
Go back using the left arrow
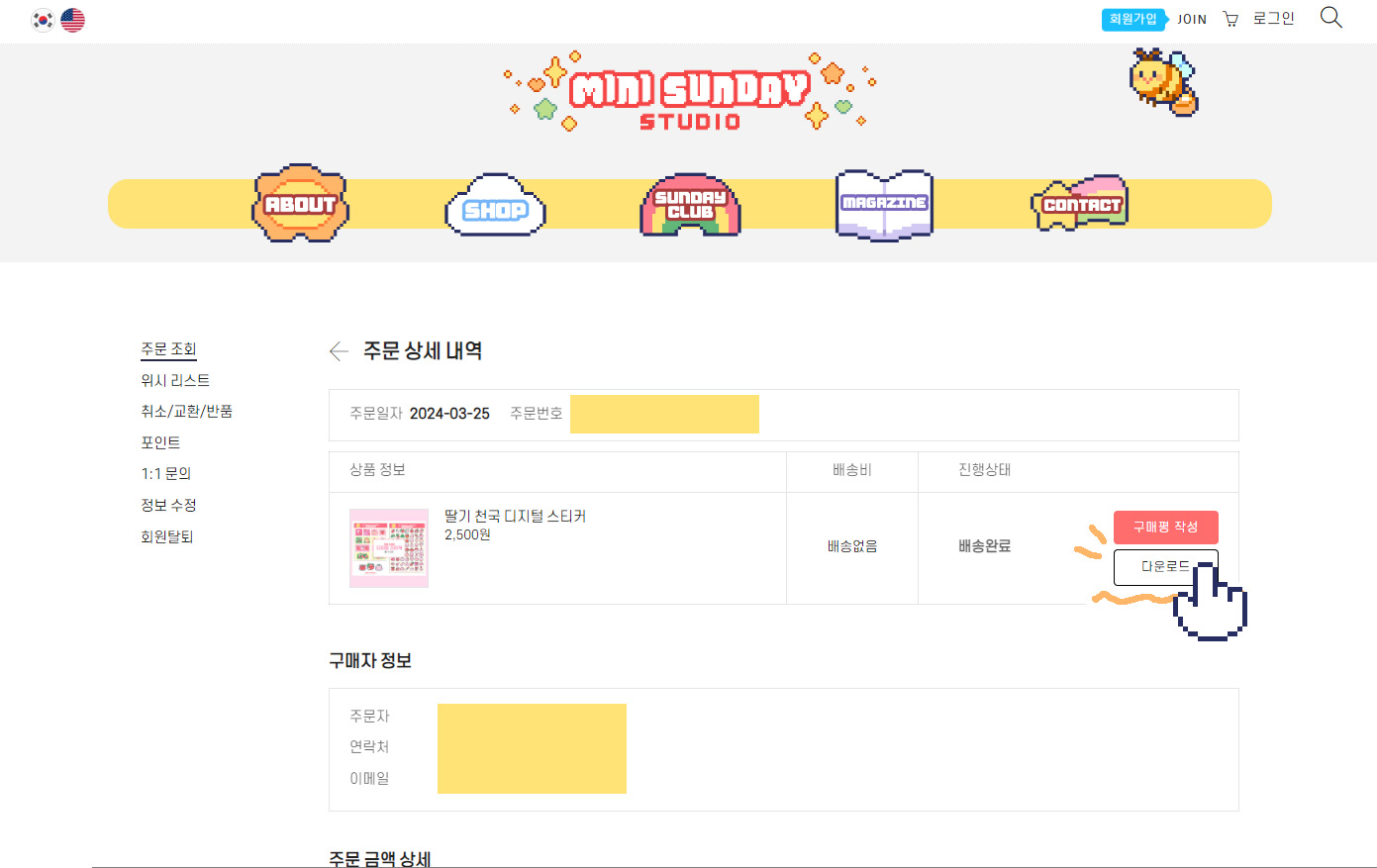coord(339,351)
